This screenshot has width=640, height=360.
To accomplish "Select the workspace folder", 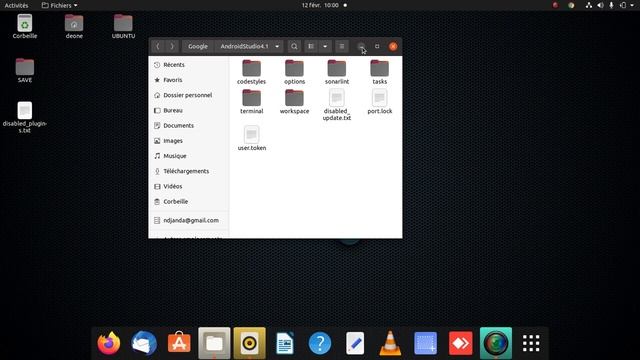I will [294, 102].
